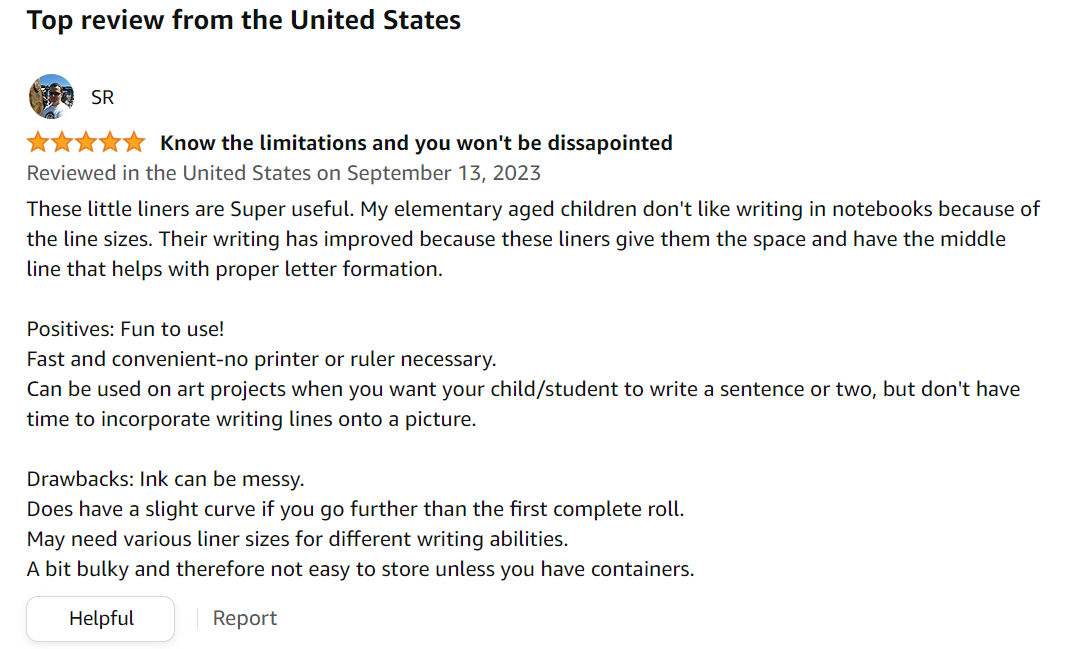Click the first orange rating star
1065x649 pixels.
click(38, 142)
